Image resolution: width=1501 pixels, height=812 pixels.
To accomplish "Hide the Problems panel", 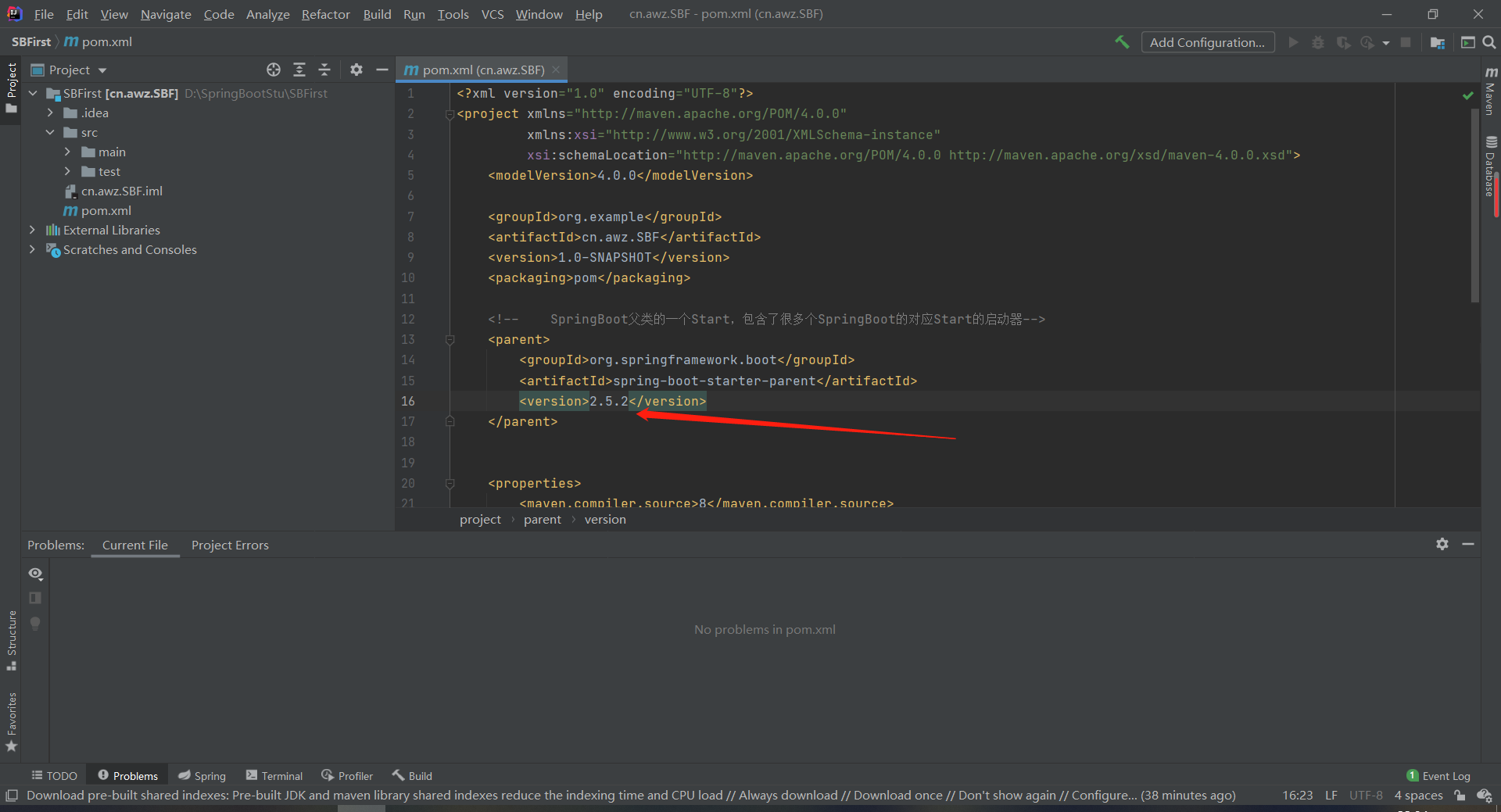I will pos(1468,544).
